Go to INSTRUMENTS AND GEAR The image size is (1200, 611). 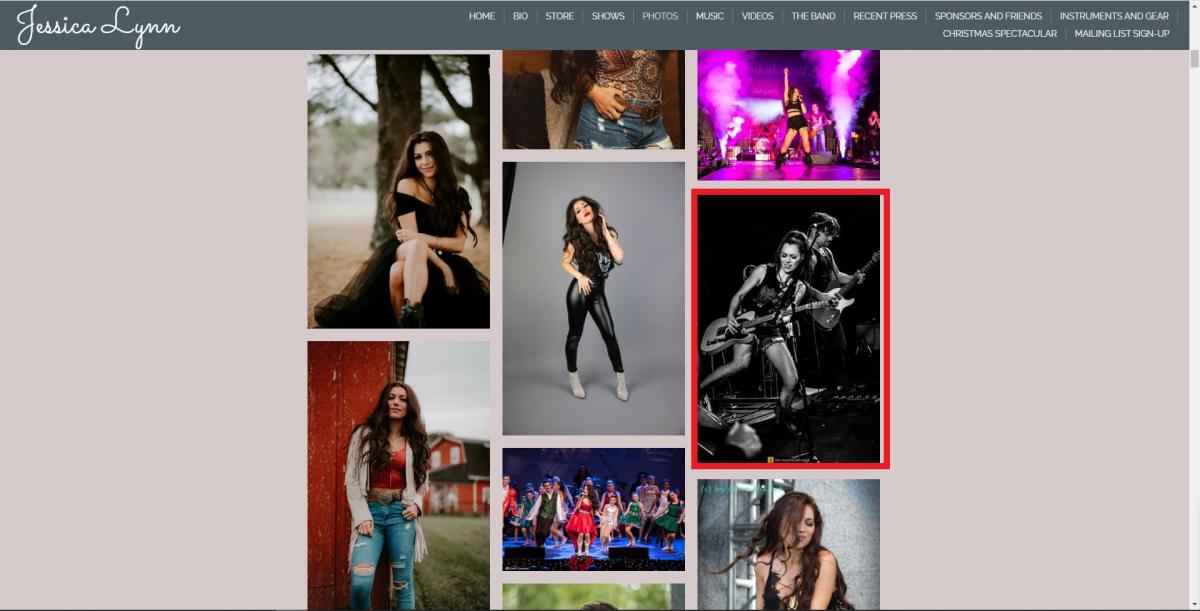point(1114,16)
